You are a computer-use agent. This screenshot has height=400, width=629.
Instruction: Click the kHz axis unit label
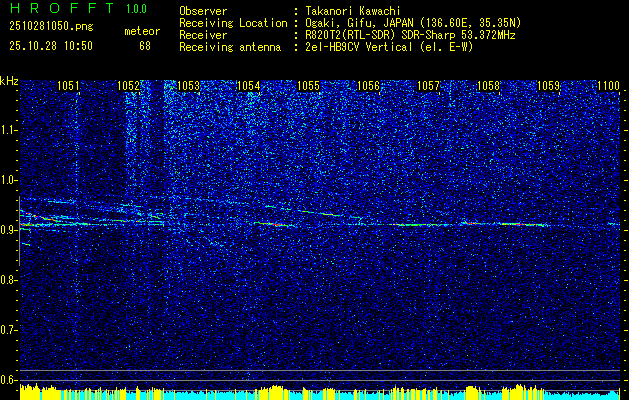(x=9, y=81)
